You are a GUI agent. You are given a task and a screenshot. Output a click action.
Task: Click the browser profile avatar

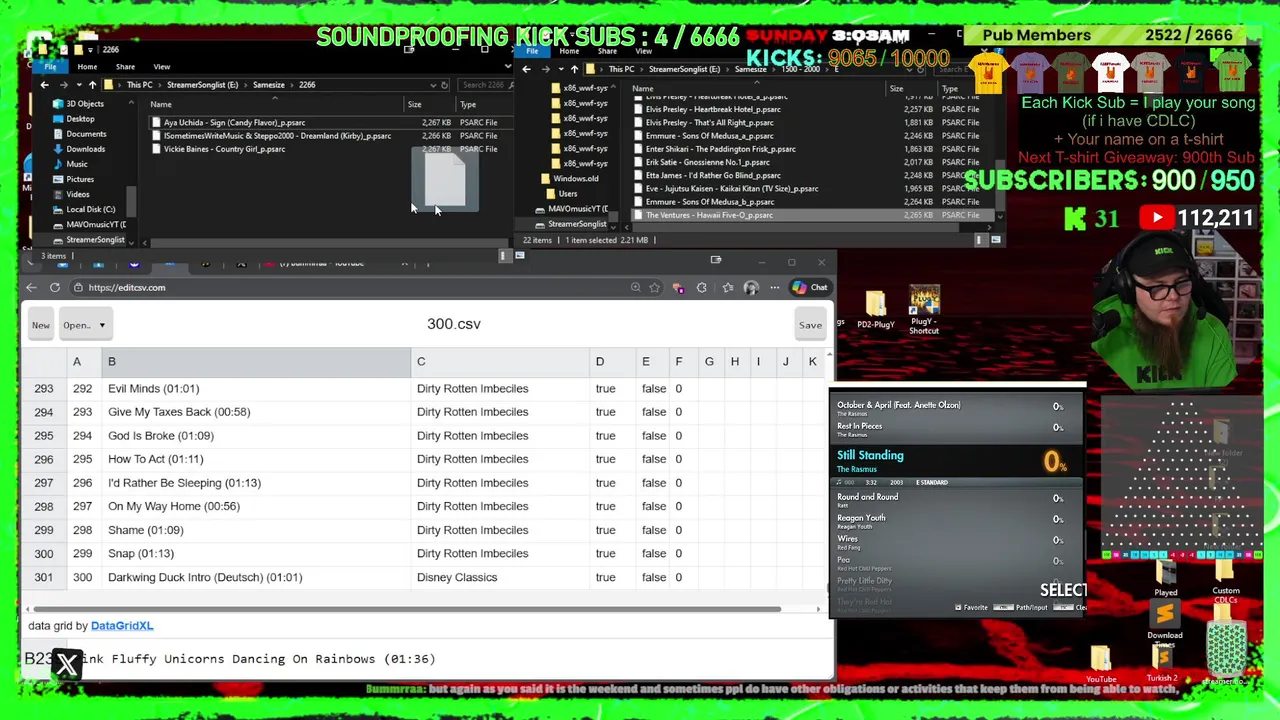click(751, 288)
